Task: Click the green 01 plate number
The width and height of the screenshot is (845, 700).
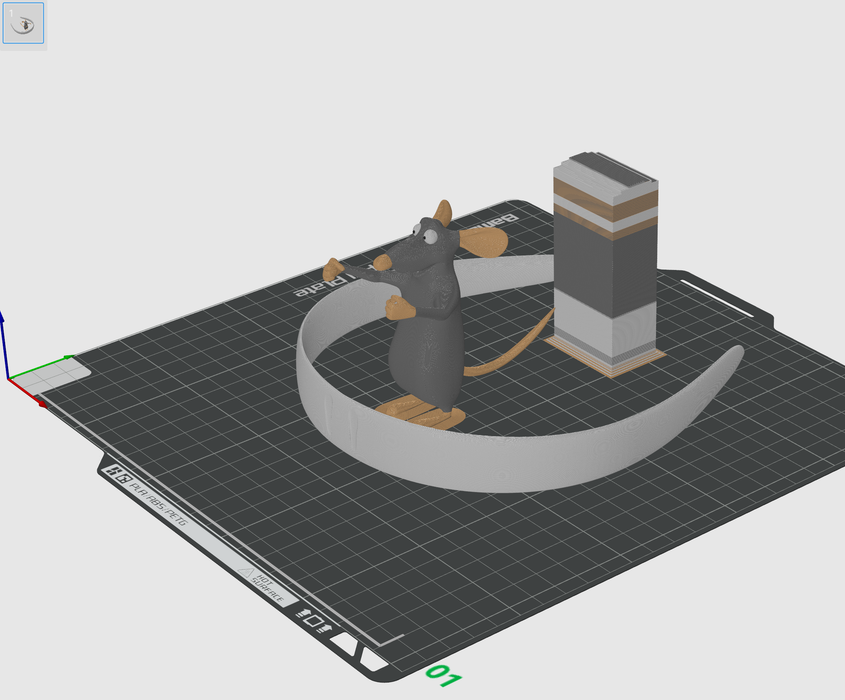Action: coord(442,676)
